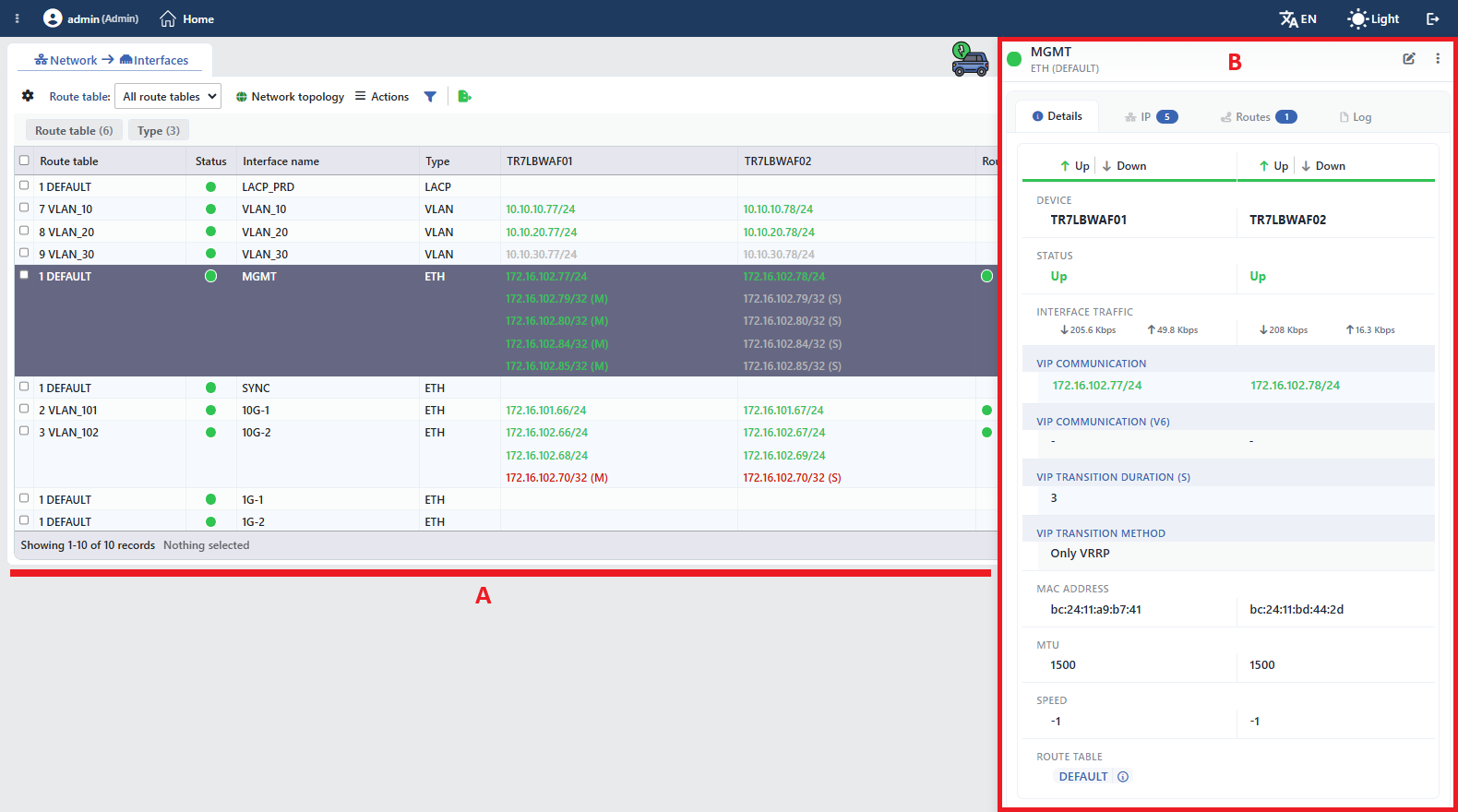Click the green status dot beside MGMT title
The image size is (1458, 812).
pos(1014,59)
